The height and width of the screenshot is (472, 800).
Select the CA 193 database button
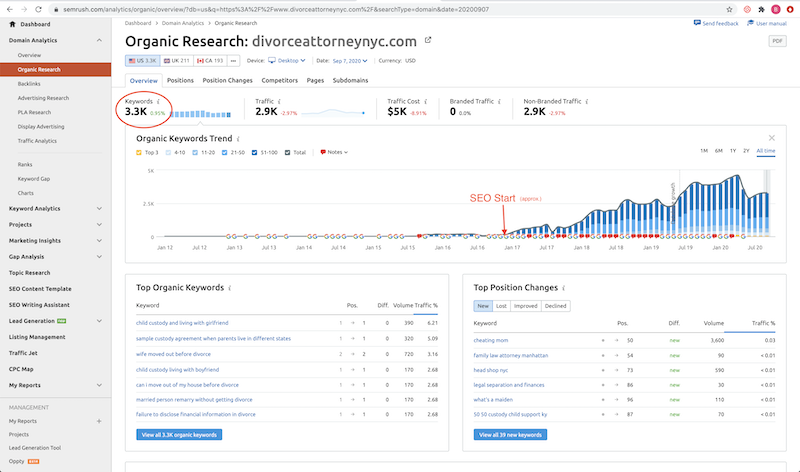(x=210, y=61)
